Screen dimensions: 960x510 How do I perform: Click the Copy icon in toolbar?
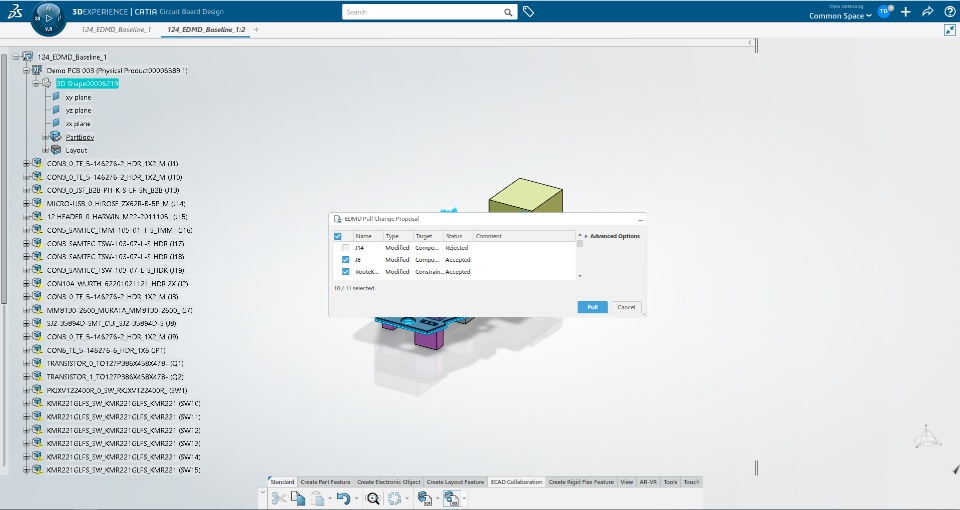[x=298, y=498]
